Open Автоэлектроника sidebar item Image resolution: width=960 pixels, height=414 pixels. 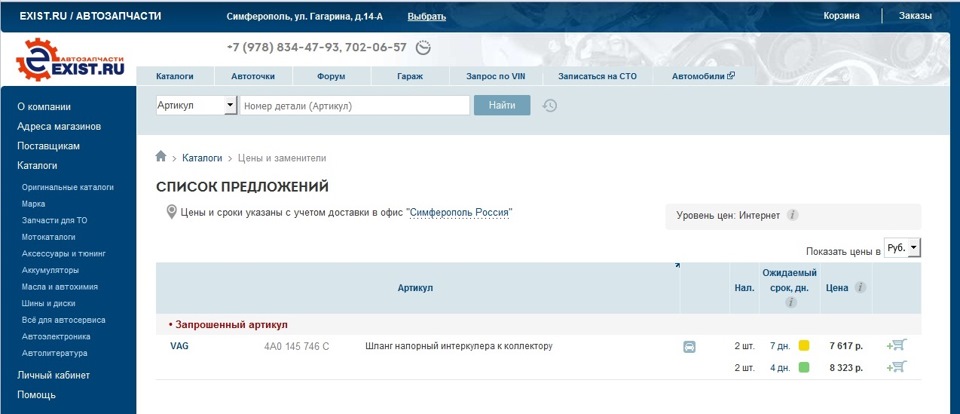tap(56, 336)
